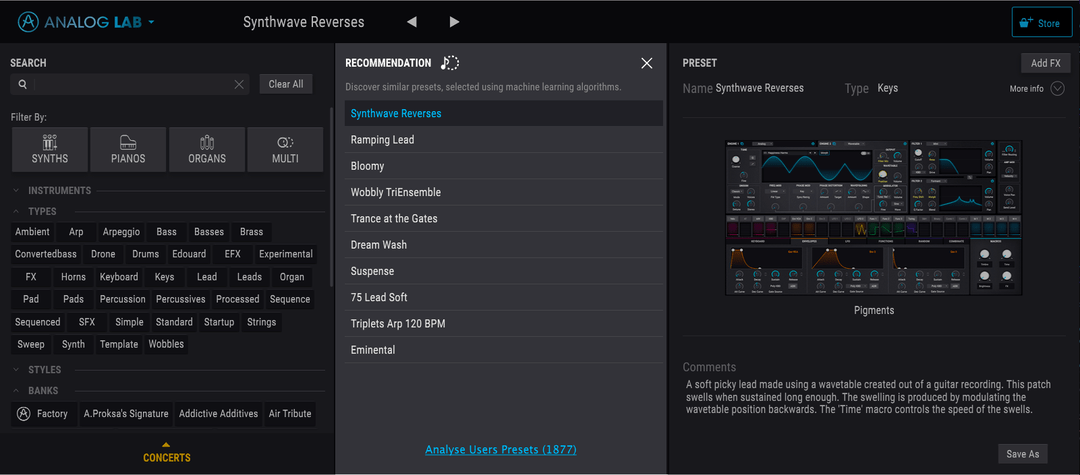Viewport: 1080px width, 475px height.
Task: Toggle the Arpeggio type tag
Action: (121, 232)
